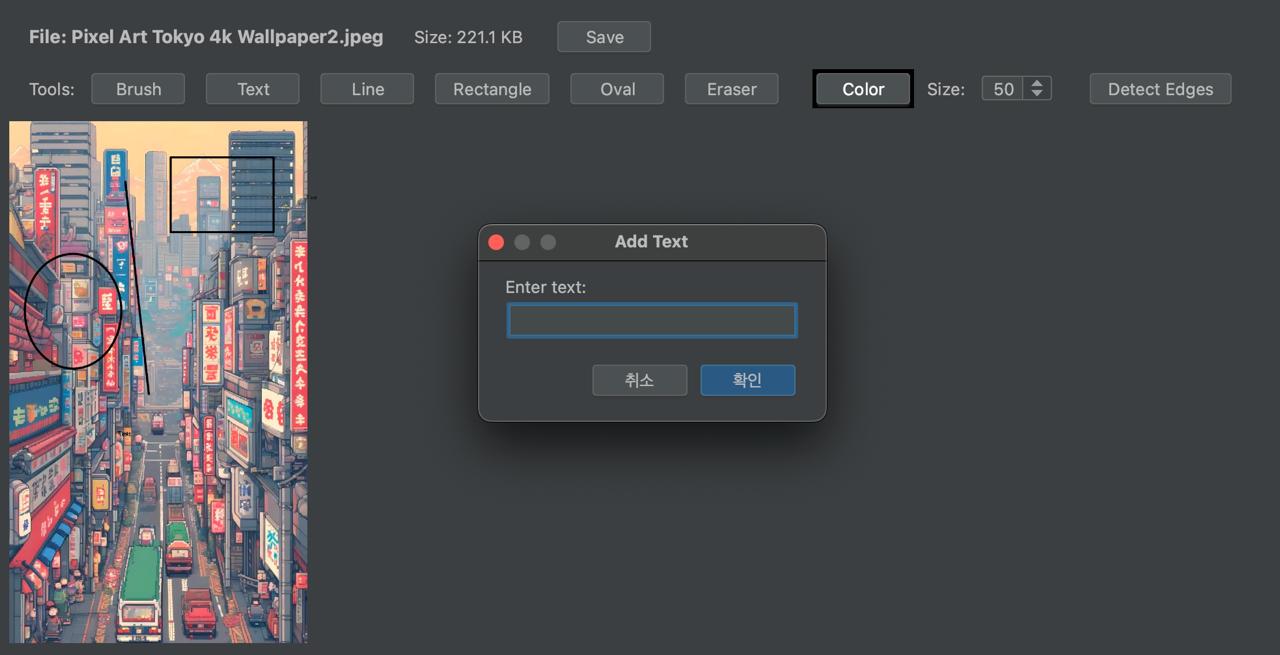Viewport: 1280px width, 655px height.
Task: Decrease brush size with the stepper down arrow
Action: click(x=1039, y=94)
